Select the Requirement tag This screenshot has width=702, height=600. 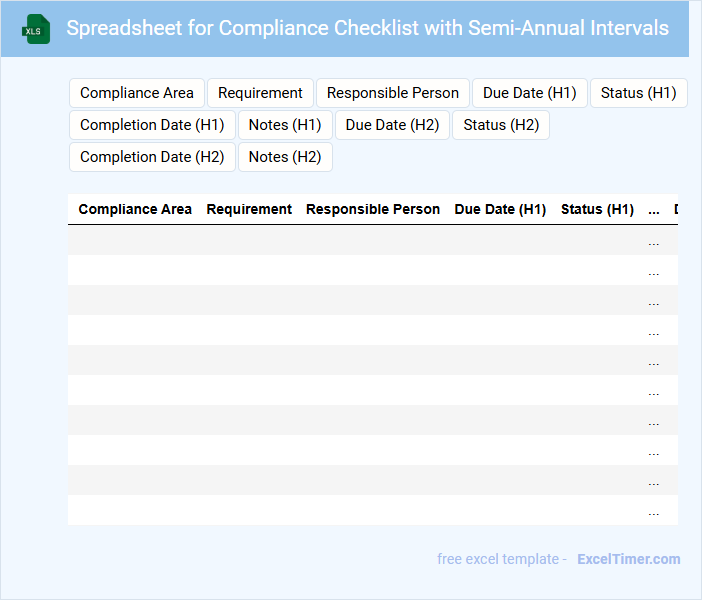pos(260,93)
